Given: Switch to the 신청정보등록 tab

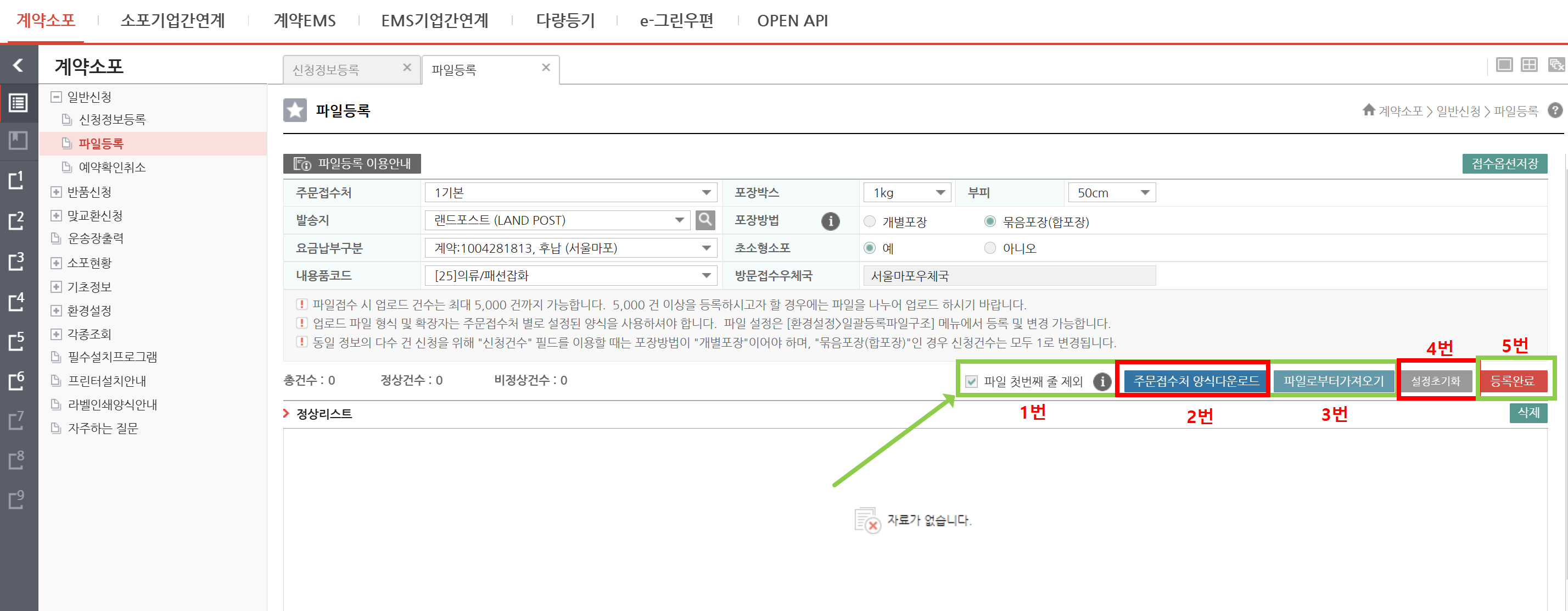Looking at the screenshot, I should (x=326, y=70).
